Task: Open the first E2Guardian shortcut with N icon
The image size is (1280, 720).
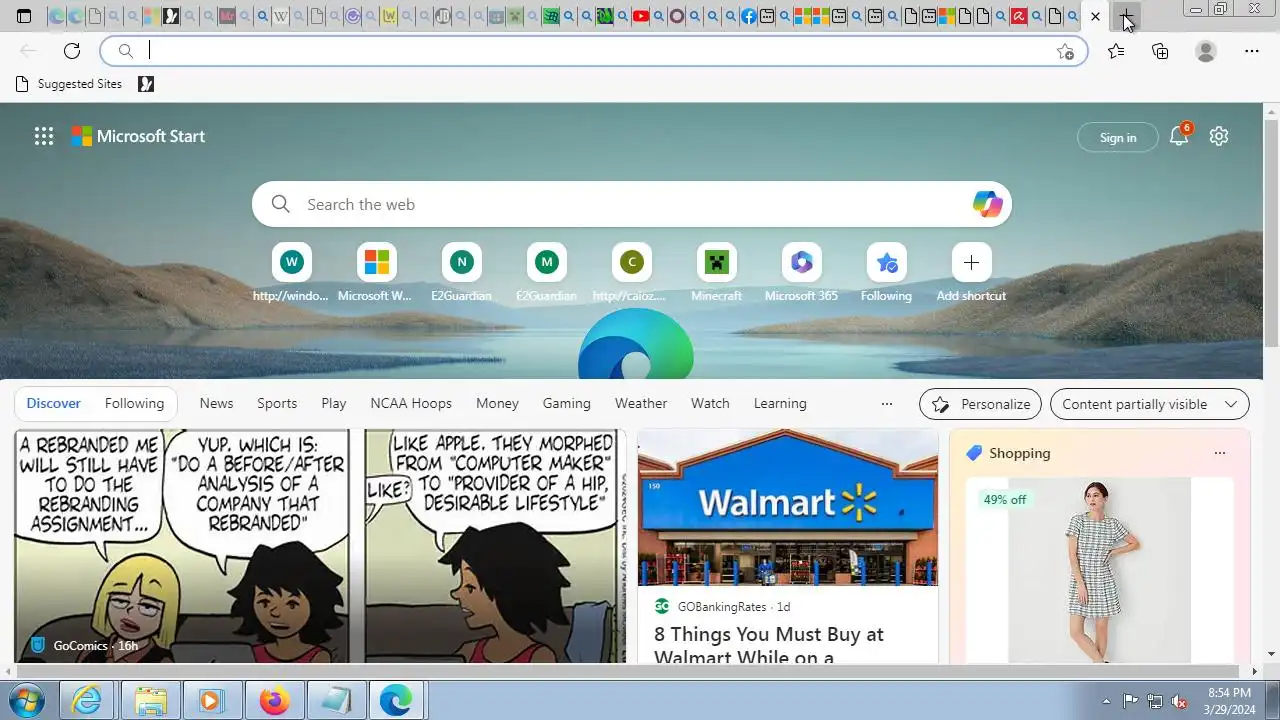Action: 461,272
